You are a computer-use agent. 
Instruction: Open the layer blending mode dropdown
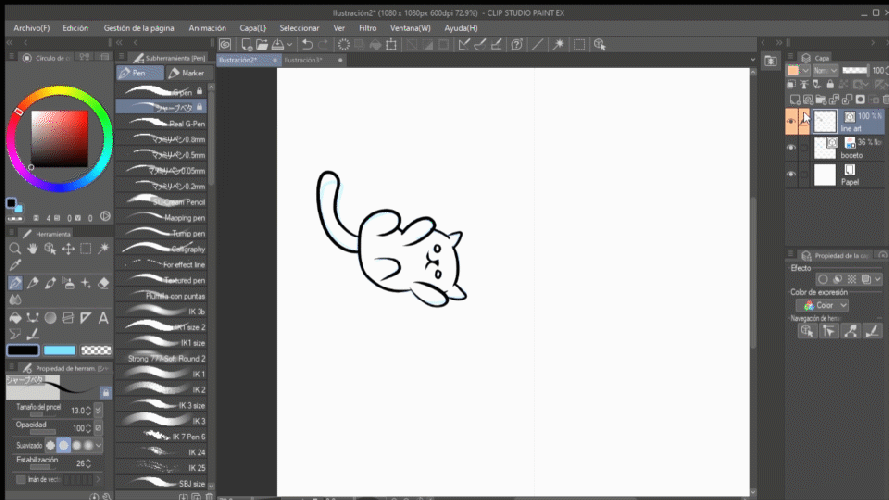[x=826, y=71]
